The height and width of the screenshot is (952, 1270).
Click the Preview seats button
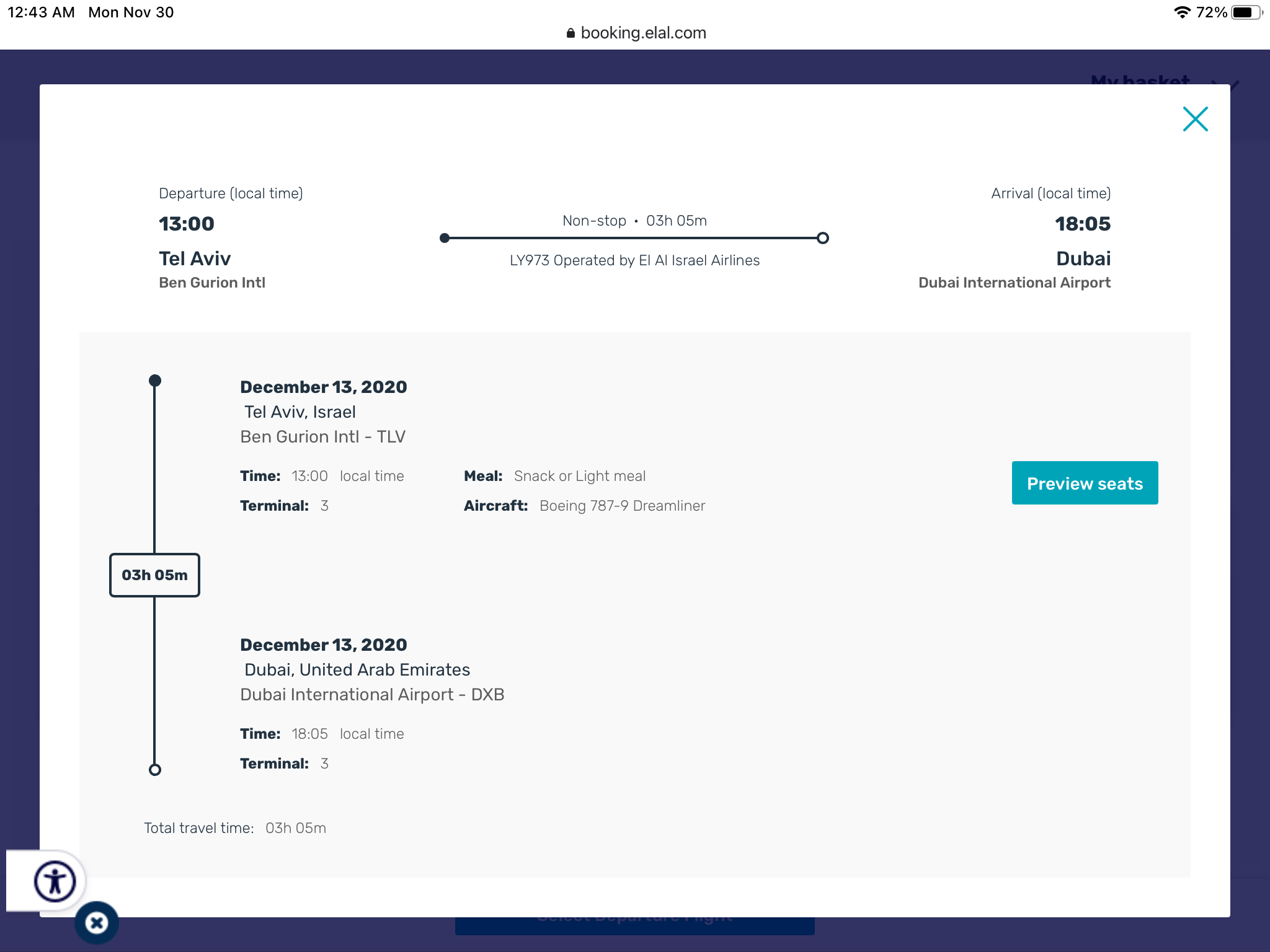(x=1085, y=483)
